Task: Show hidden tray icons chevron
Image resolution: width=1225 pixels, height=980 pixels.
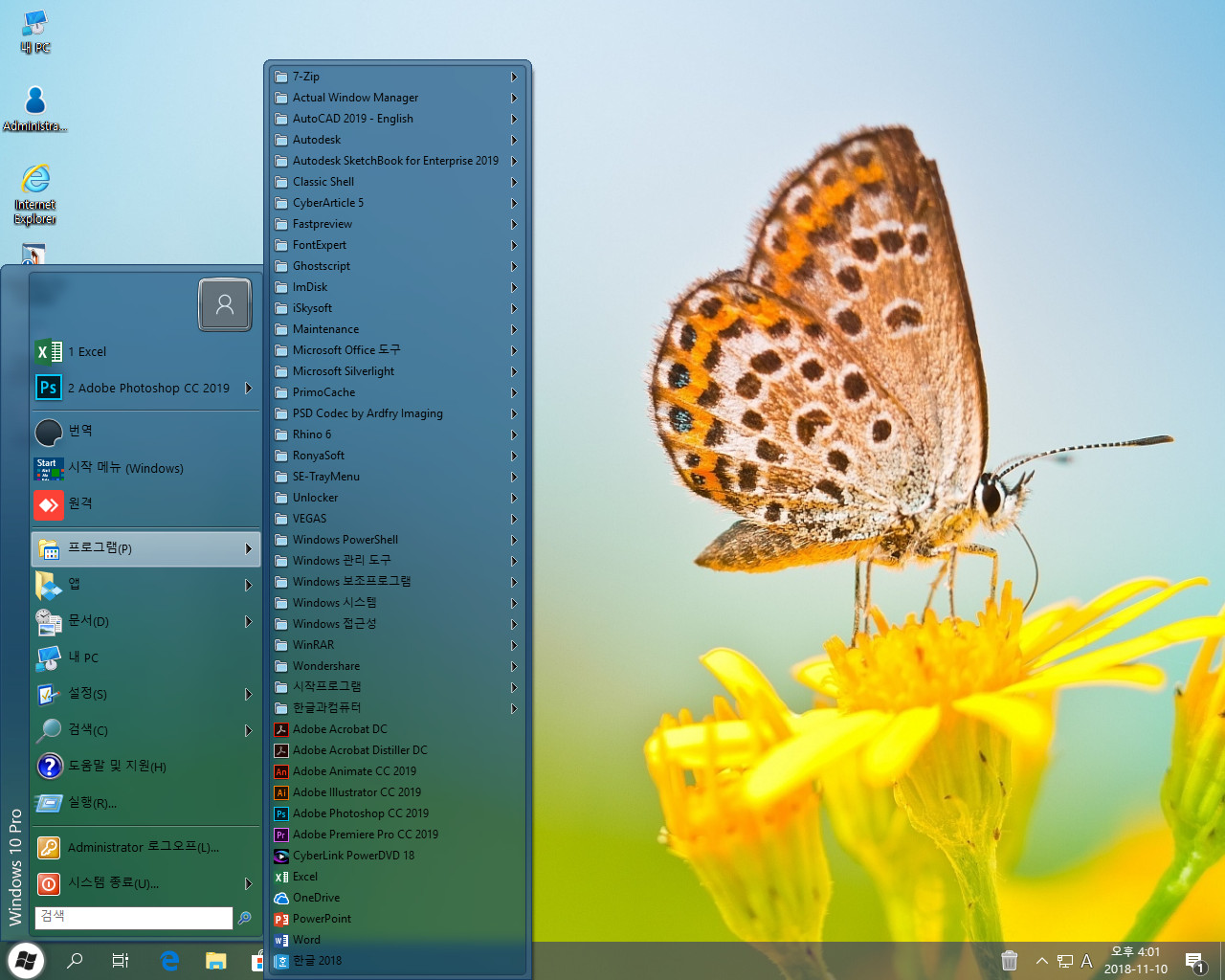Action: pyautogui.click(x=1042, y=961)
